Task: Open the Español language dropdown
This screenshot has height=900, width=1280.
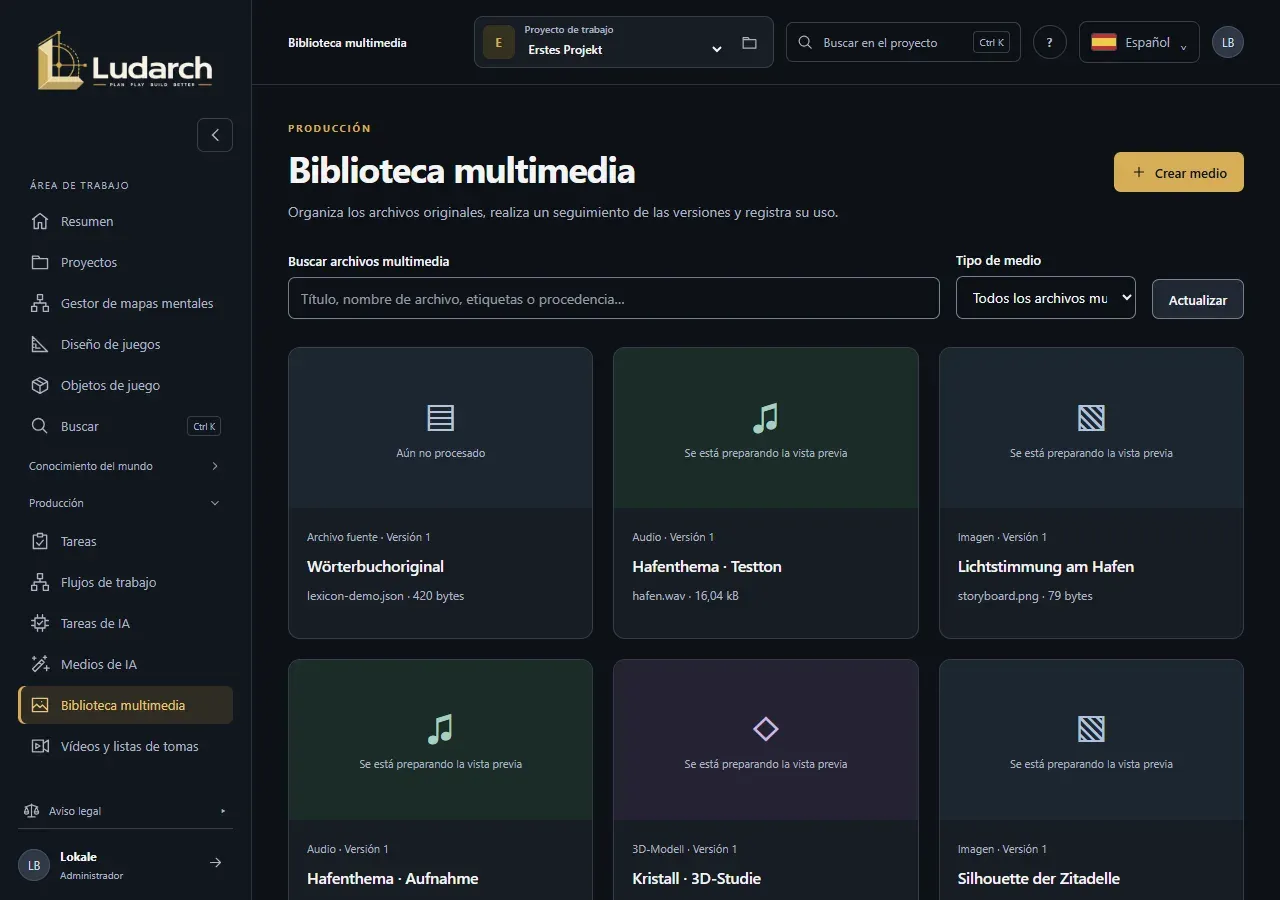Action: coord(1139,42)
